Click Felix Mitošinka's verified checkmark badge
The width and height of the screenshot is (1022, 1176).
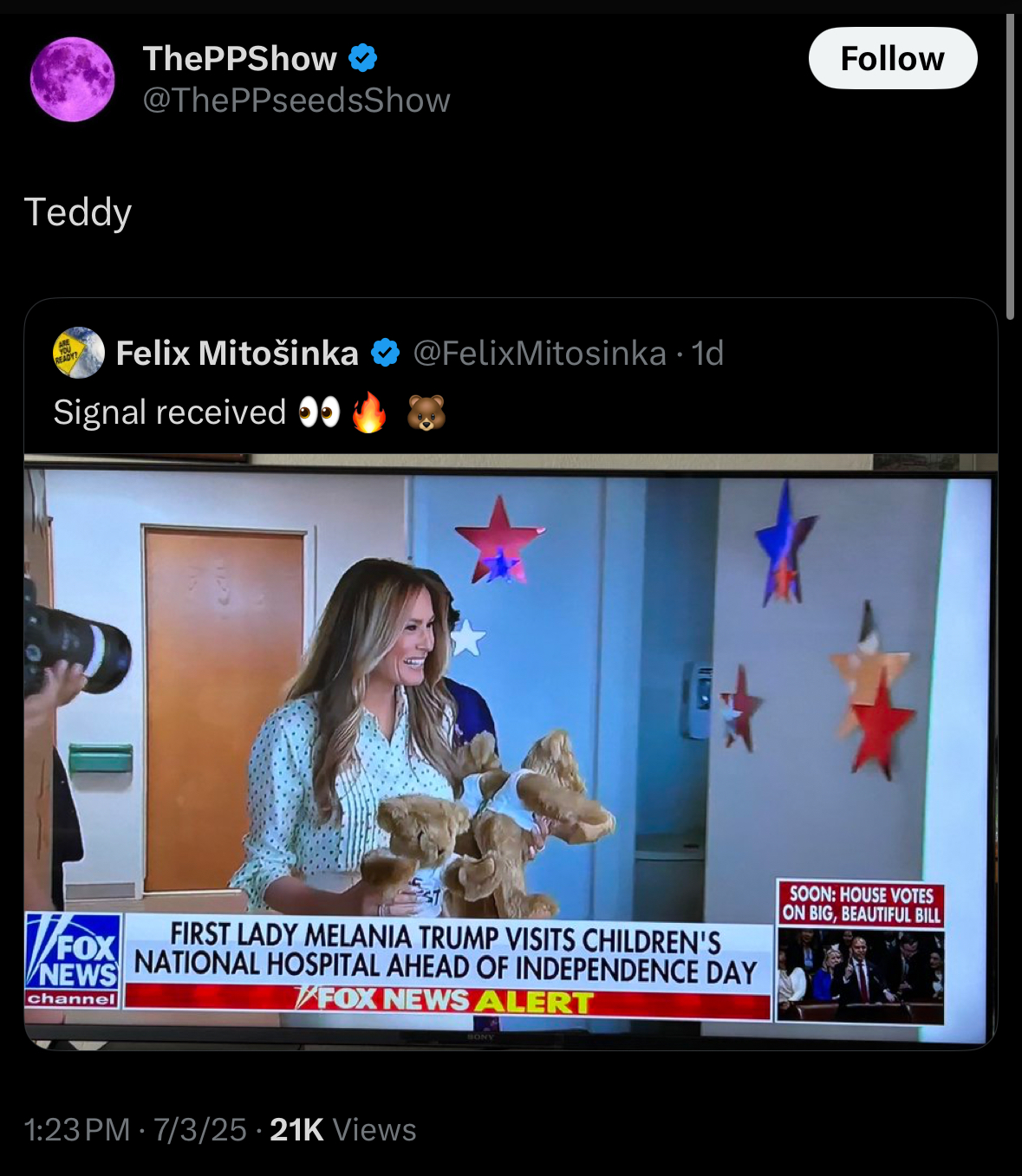click(x=386, y=353)
